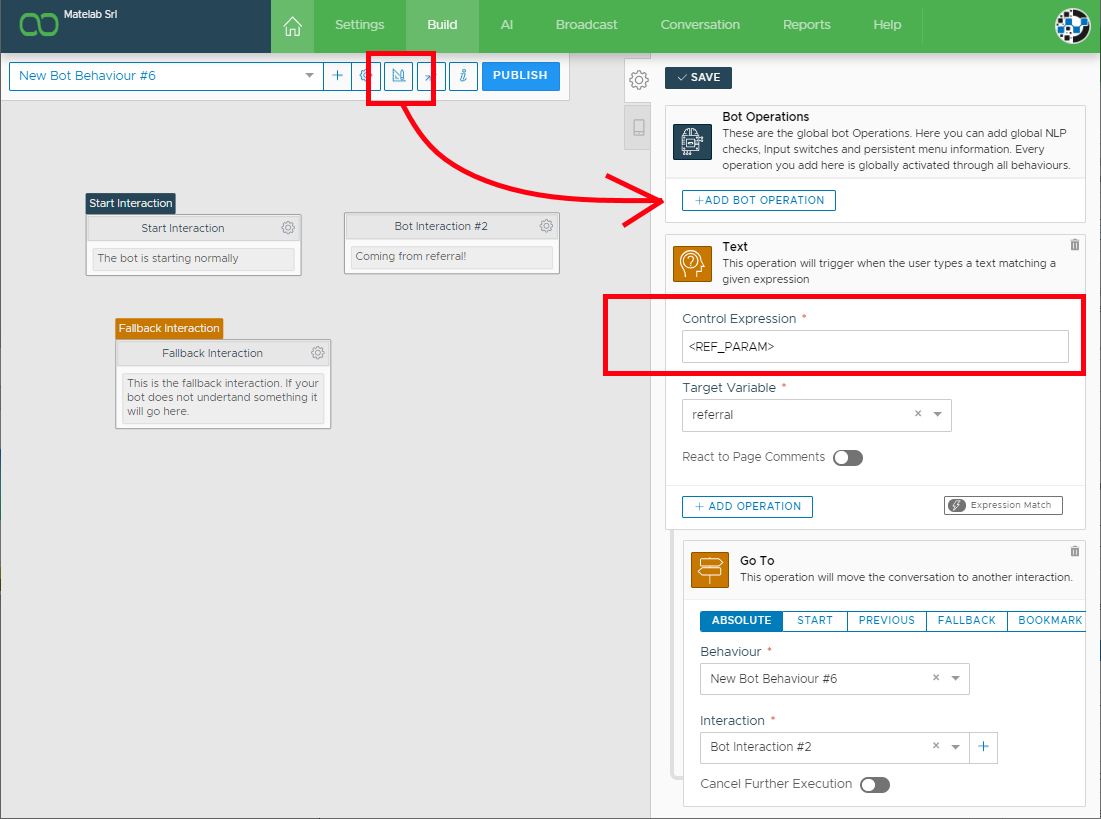Open the bot operations ruler icon
This screenshot has width=1101, height=819.
[x=399, y=76]
